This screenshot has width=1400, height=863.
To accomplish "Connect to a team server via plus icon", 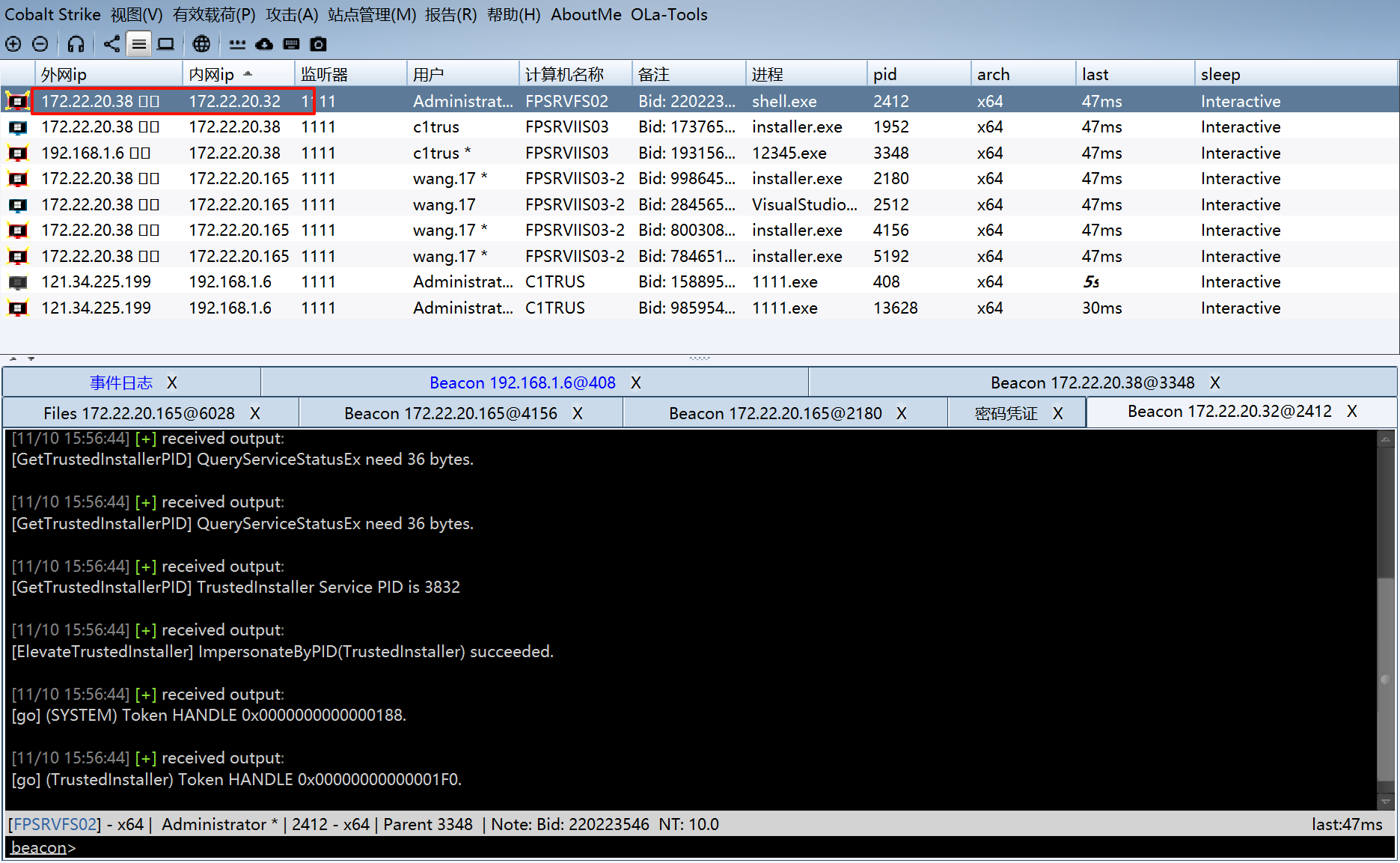I will [x=13, y=43].
